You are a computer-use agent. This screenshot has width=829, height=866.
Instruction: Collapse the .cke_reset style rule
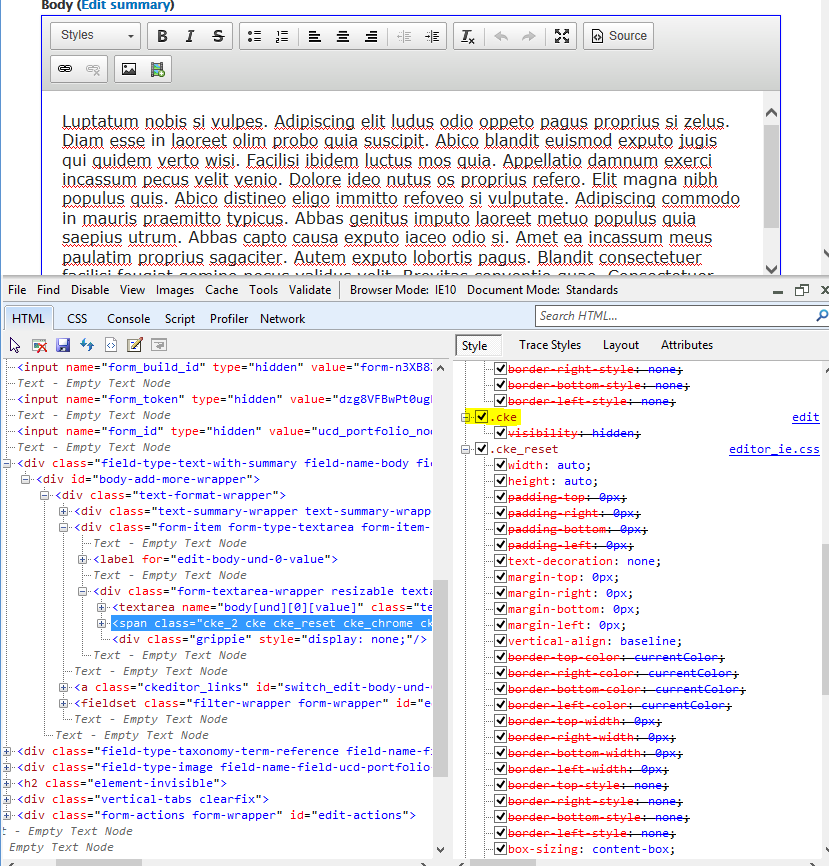coord(466,449)
